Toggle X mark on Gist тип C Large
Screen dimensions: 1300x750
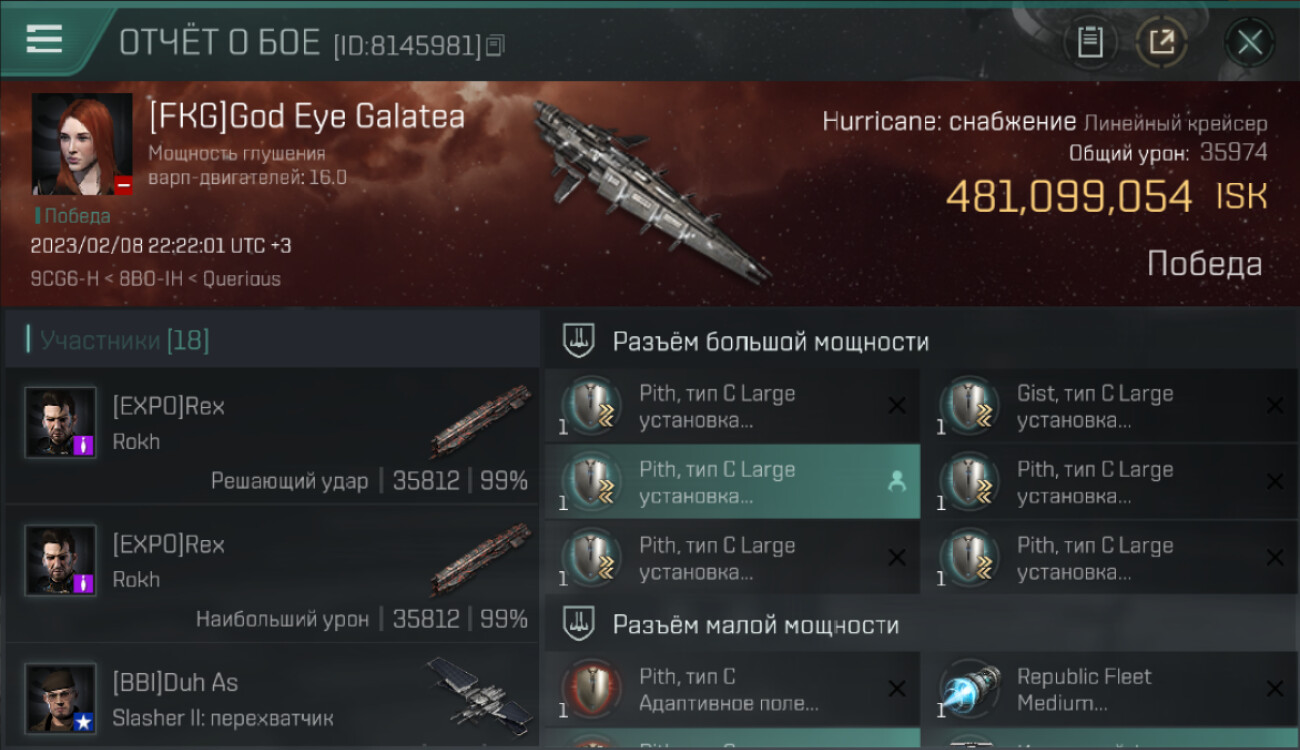[1275, 406]
